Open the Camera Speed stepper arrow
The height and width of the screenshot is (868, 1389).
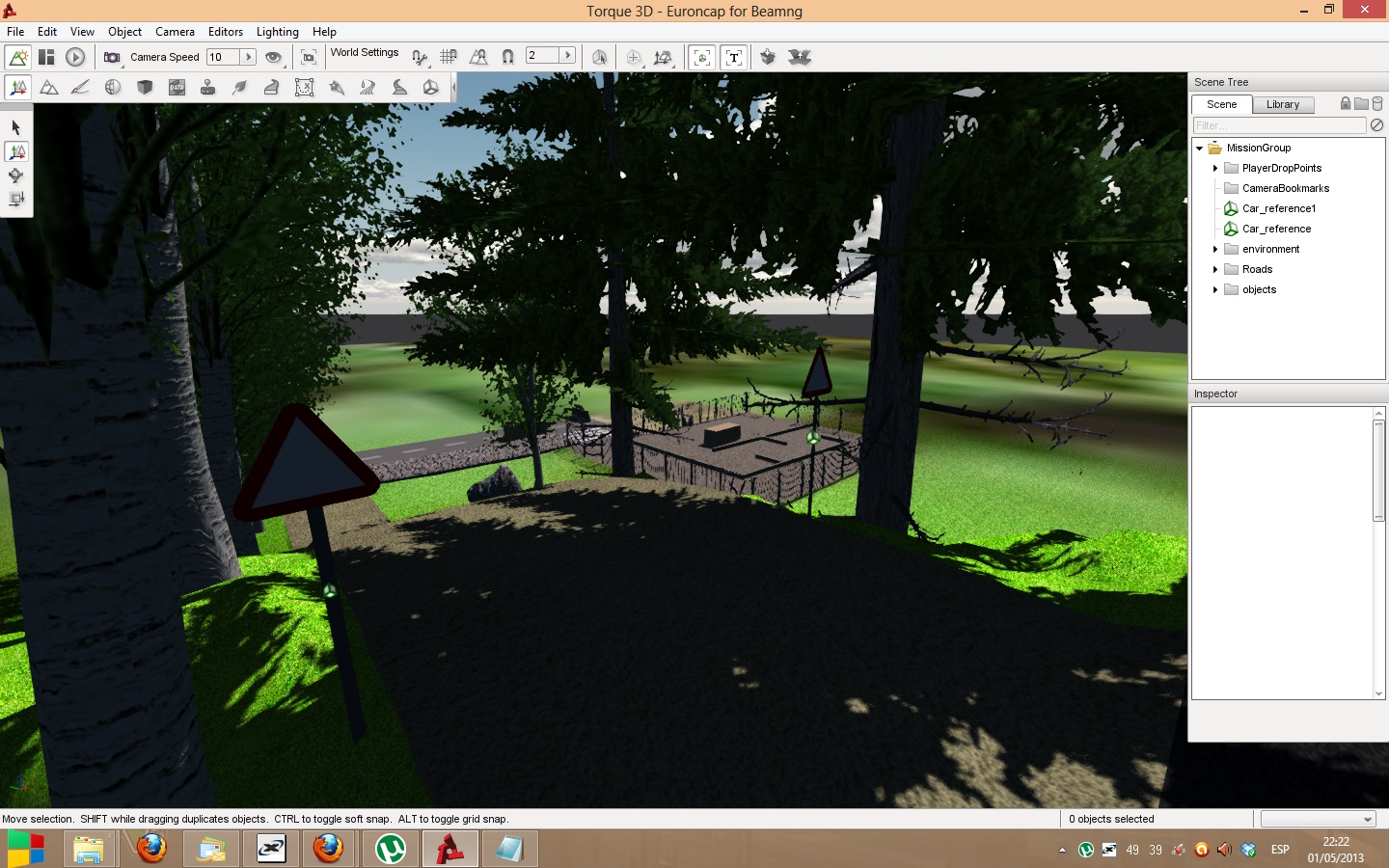[x=248, y=57]
